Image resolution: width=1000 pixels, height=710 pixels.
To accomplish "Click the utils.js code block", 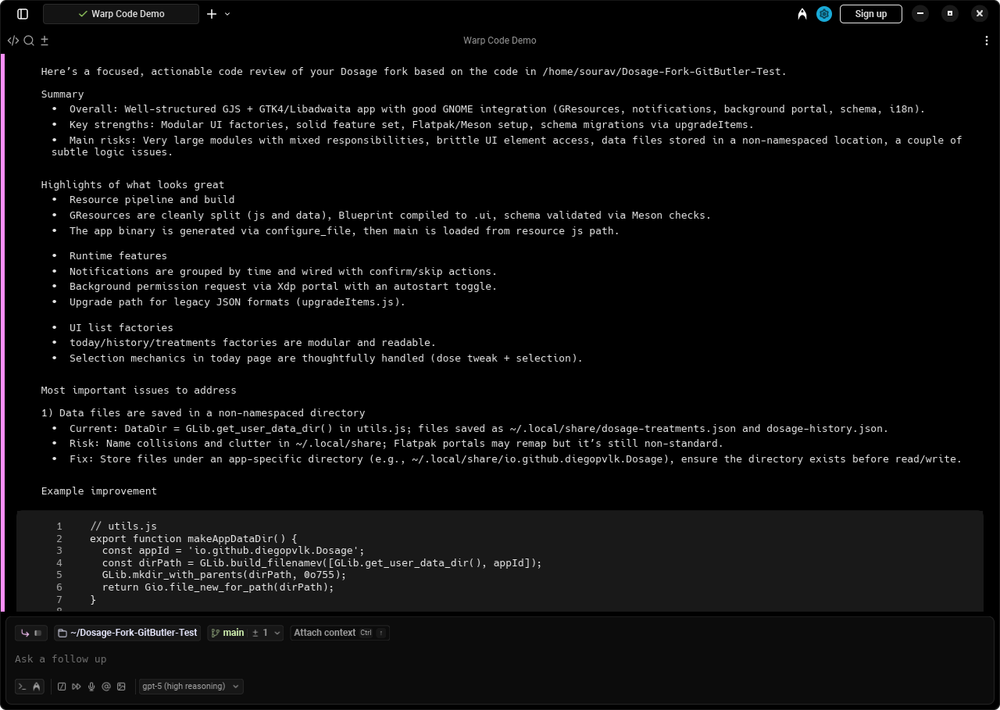I will [x=500, y=561].
